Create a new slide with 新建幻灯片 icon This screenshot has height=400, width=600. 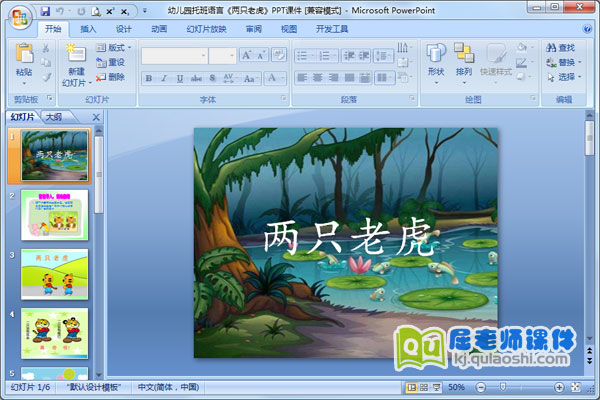[x=76, y=53]
